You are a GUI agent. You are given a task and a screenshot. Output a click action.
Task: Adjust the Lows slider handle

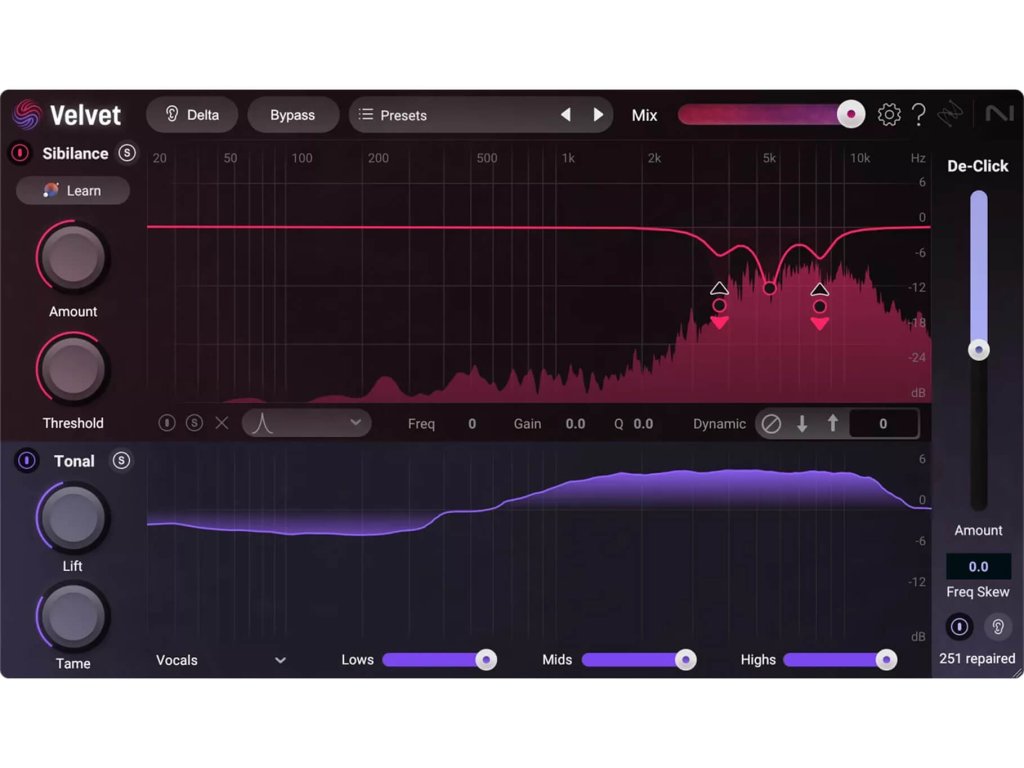[x=486, y=660]
